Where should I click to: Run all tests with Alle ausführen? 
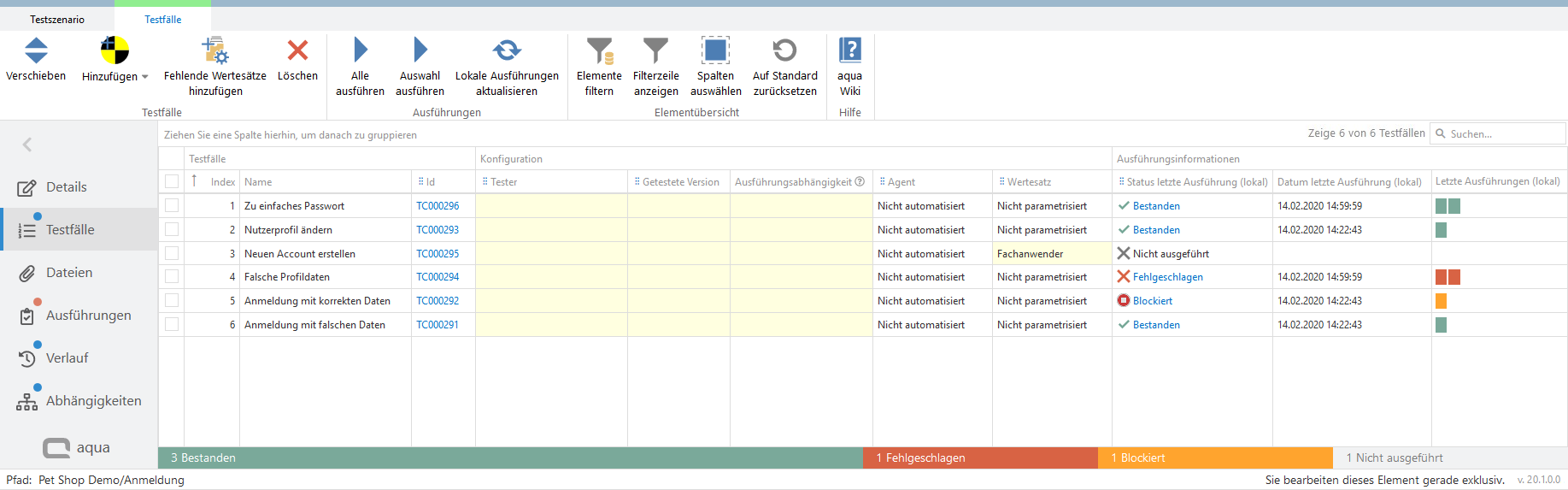coord(360,51)
